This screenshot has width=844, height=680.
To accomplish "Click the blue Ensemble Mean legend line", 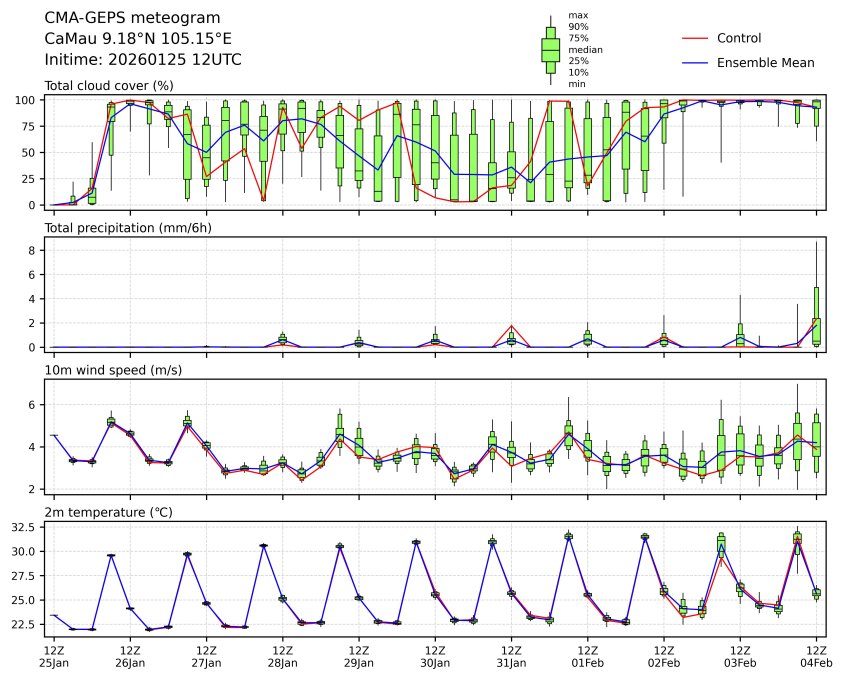I will [x=694, y=62].
